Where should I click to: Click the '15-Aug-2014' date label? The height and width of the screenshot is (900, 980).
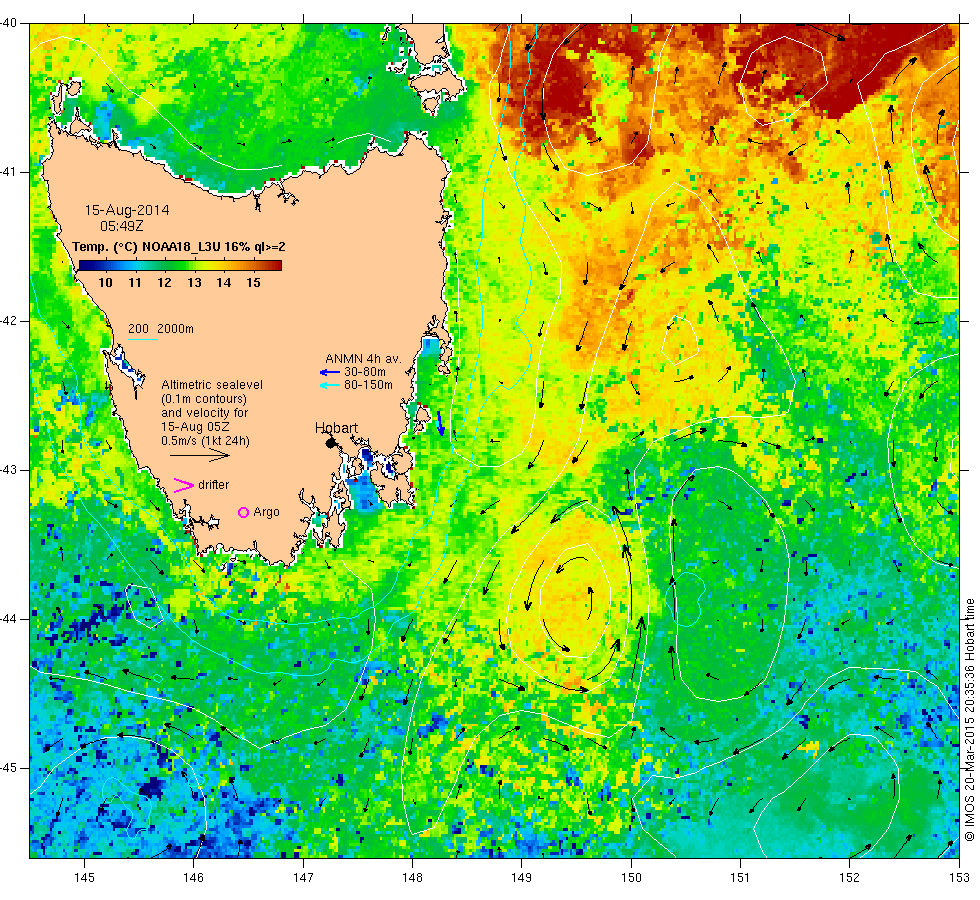click(127, 211)
